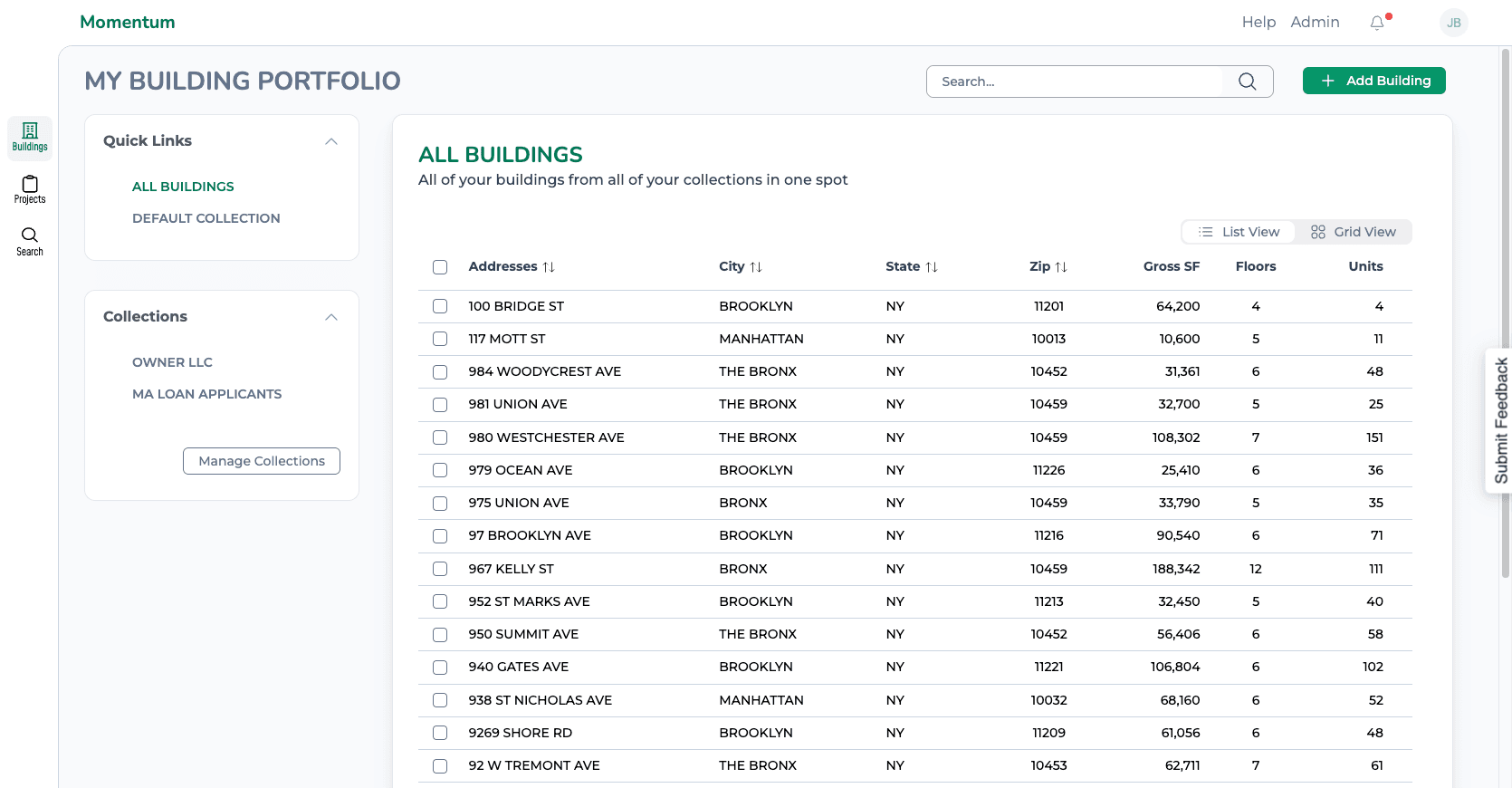
Task: Open the Projects sidebar icon
Action: tap(30, 190)
